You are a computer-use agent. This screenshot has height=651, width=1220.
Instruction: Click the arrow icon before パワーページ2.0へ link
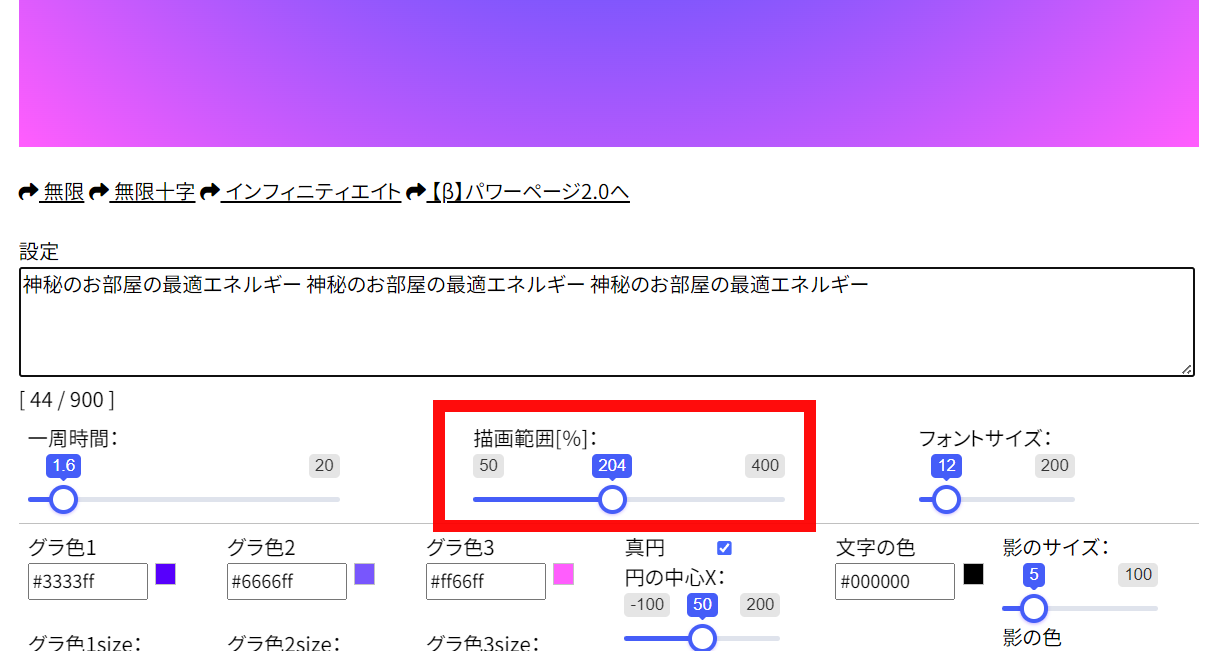click(415, 192)
